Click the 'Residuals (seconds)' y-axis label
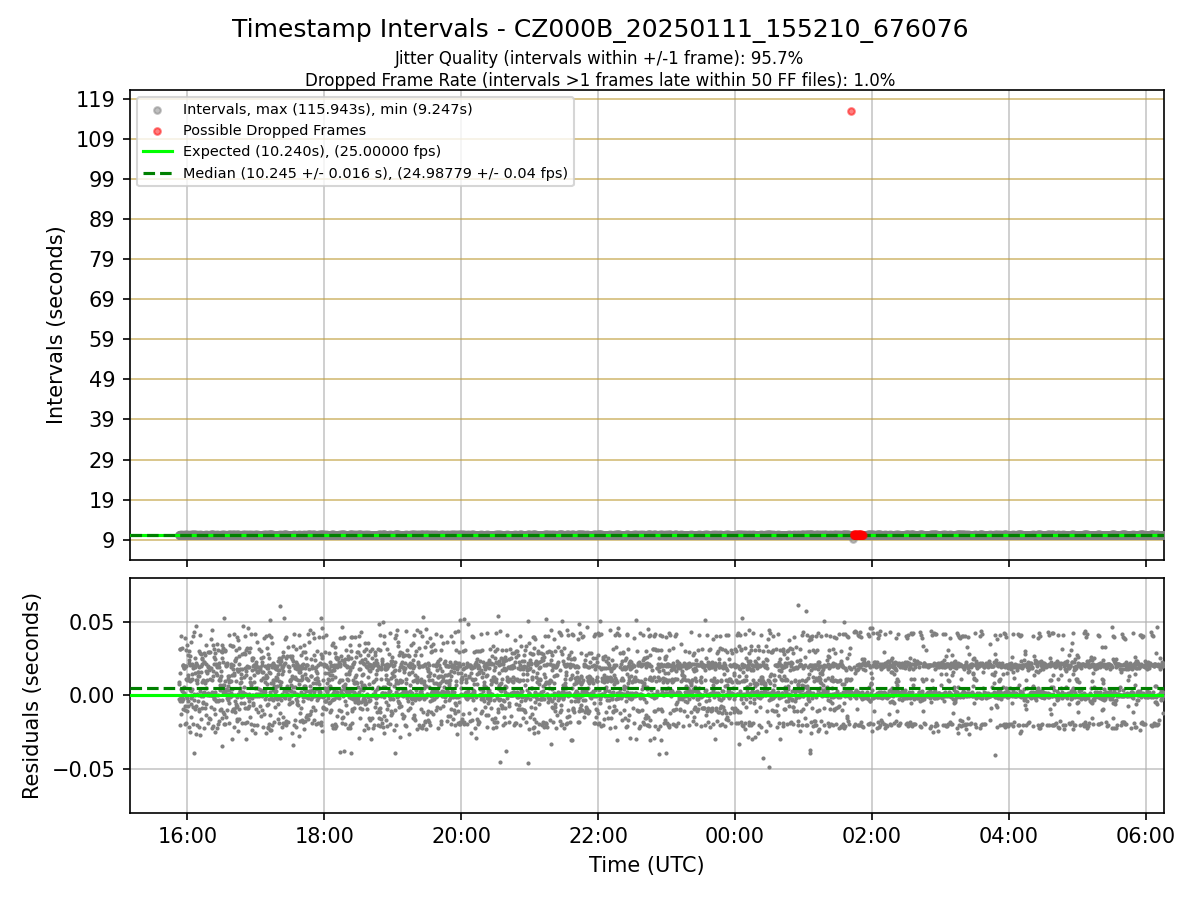 [32, 696]
